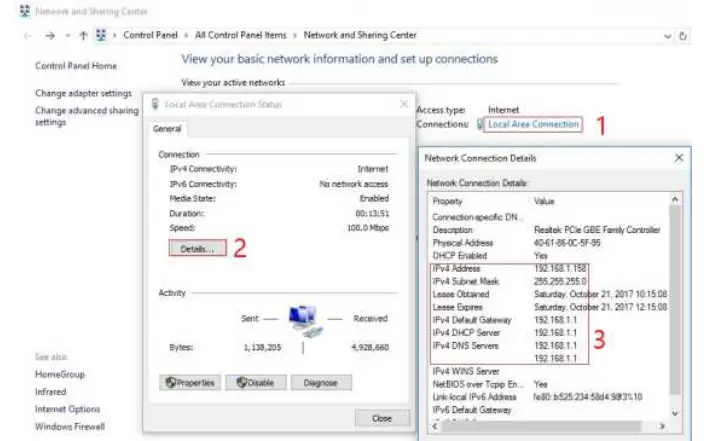Click the network activity computers icon
The image size is (721, 441).
(305, 321)
